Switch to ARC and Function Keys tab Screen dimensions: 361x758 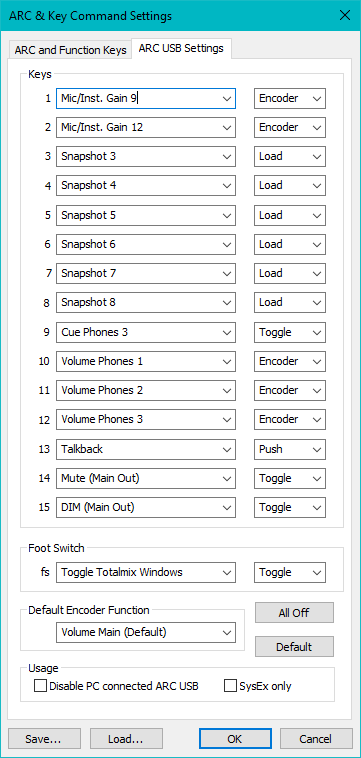coord(71,50)
